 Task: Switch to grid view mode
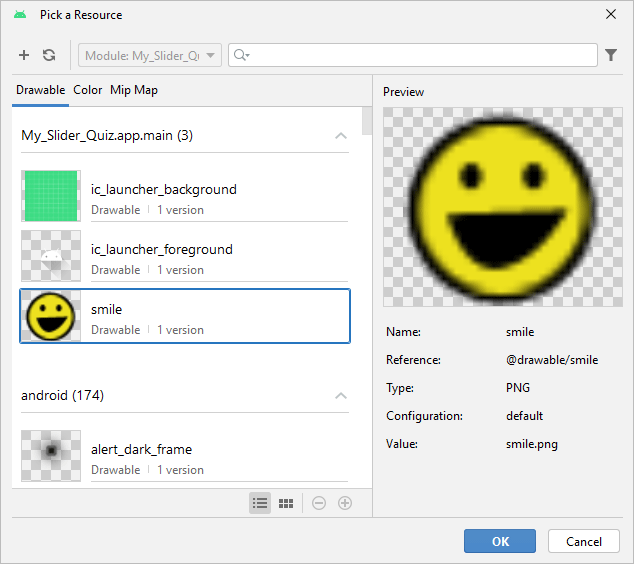[x=286, y=503]
